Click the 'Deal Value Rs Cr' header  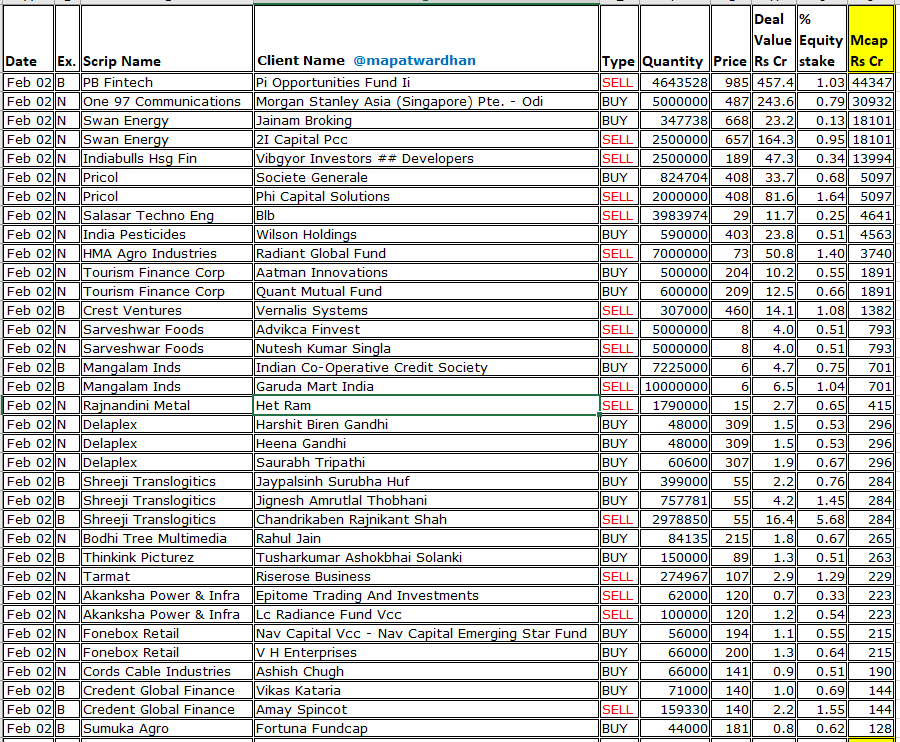click(x=773, y=39)
